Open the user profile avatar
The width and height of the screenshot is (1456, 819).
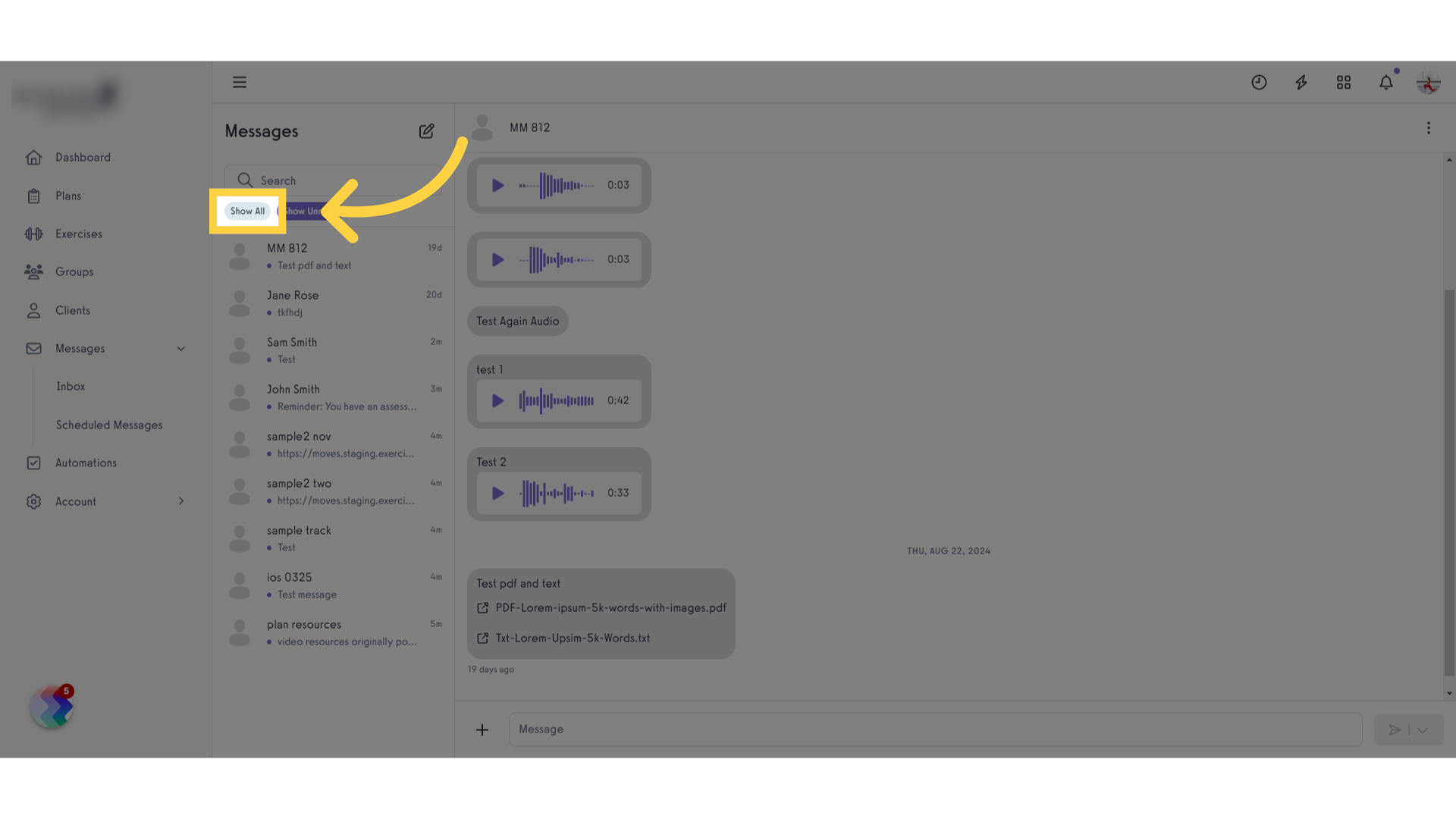point(1429,83)
